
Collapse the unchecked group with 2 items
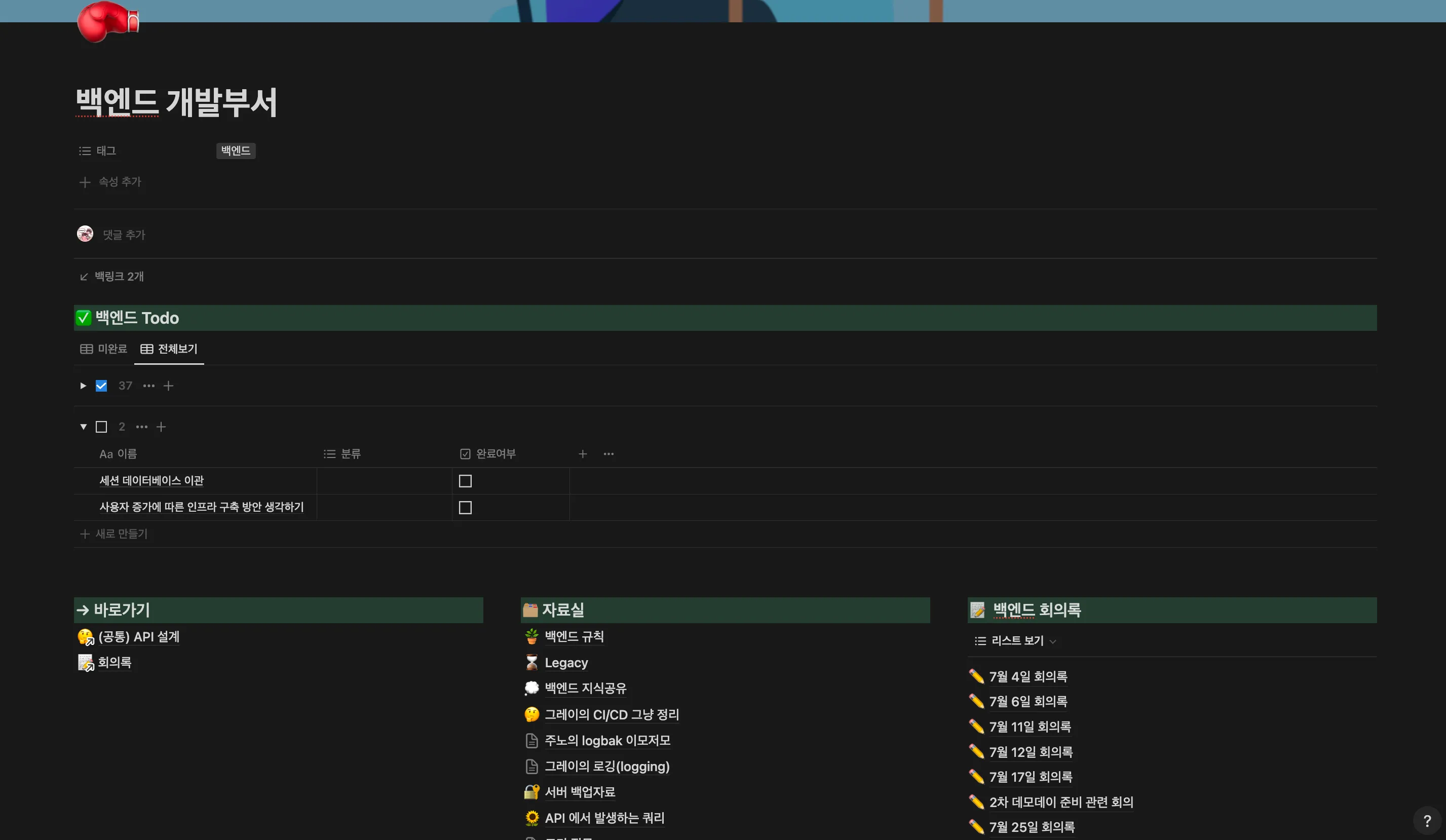click(x=83, y=427)
